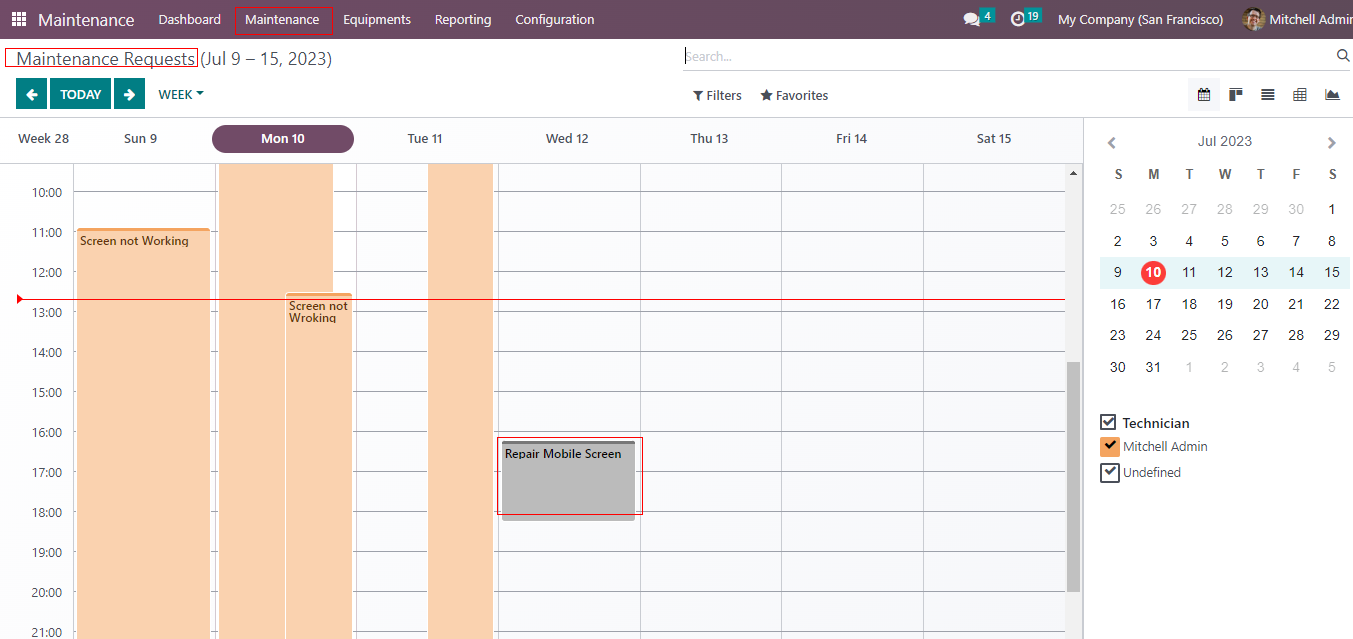1353x639 pixels.
Task: Open the Reporting menu
Action: (x=462, y=19)
